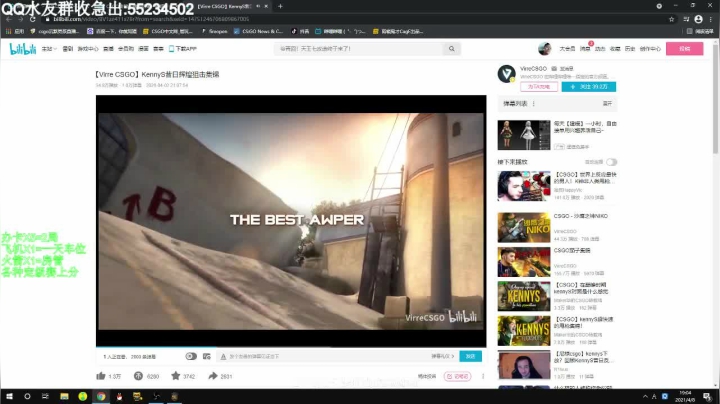Toggle danmaku display switch
This screenshot has width=720, height=404.
click(191, 356)
